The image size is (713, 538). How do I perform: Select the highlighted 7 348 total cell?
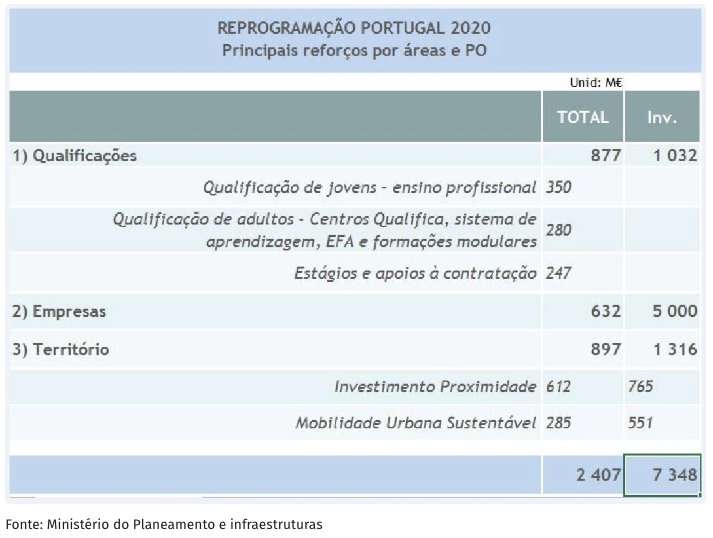coord(662,475)
